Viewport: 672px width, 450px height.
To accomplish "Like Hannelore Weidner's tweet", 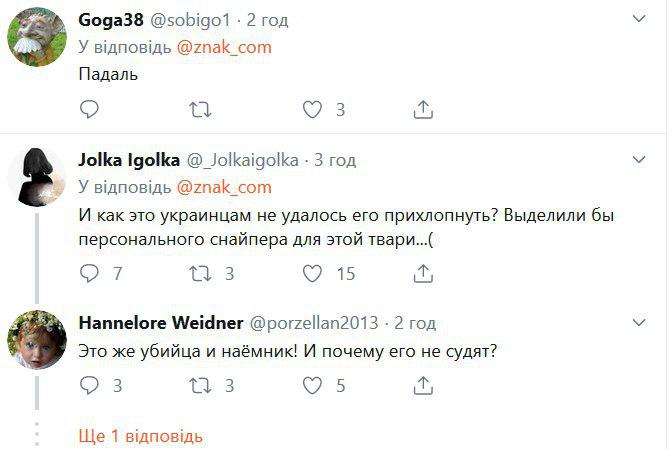I will [x=312, y=385].
